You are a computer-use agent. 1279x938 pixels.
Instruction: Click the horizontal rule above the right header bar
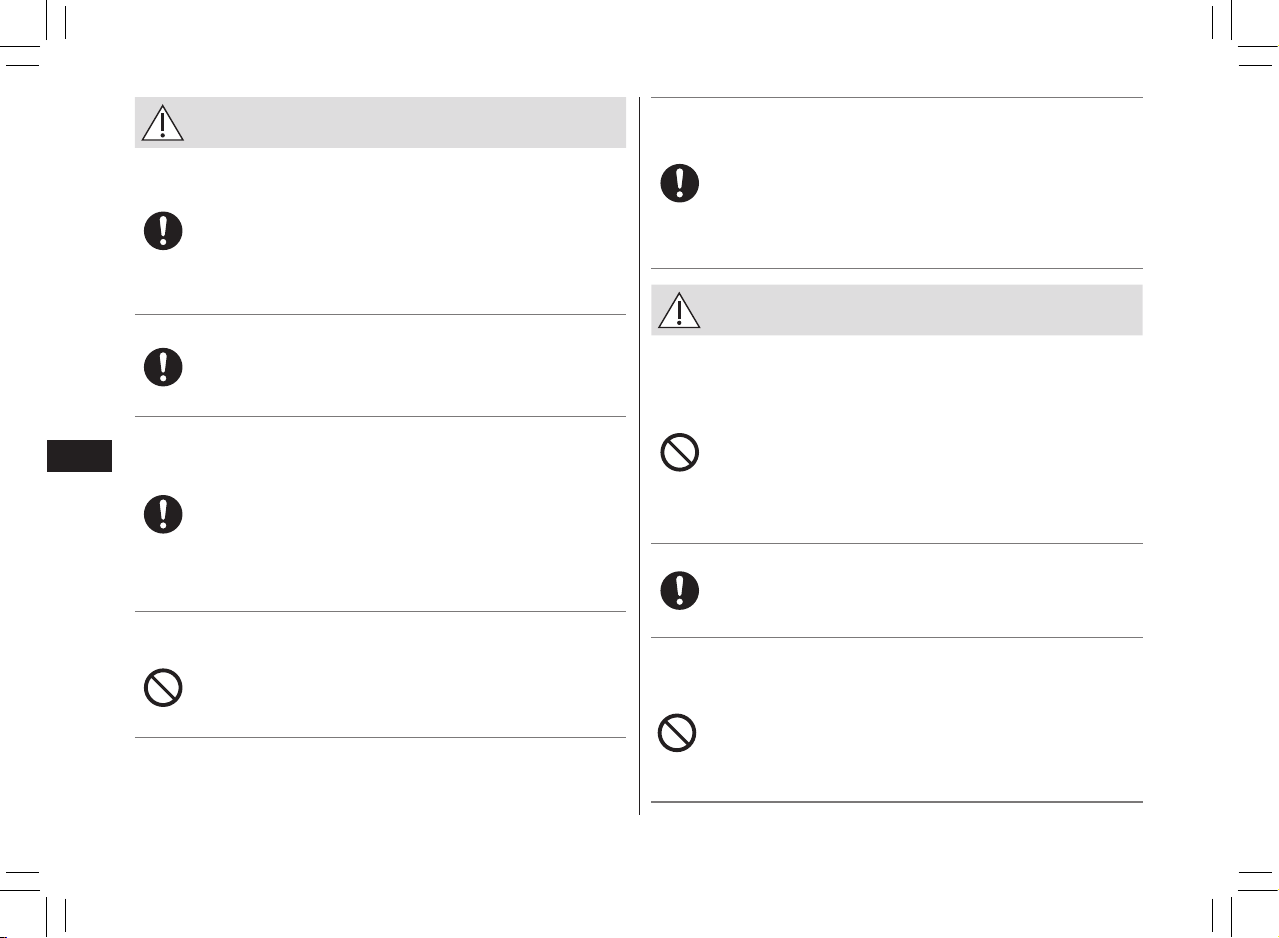point(897,268)
